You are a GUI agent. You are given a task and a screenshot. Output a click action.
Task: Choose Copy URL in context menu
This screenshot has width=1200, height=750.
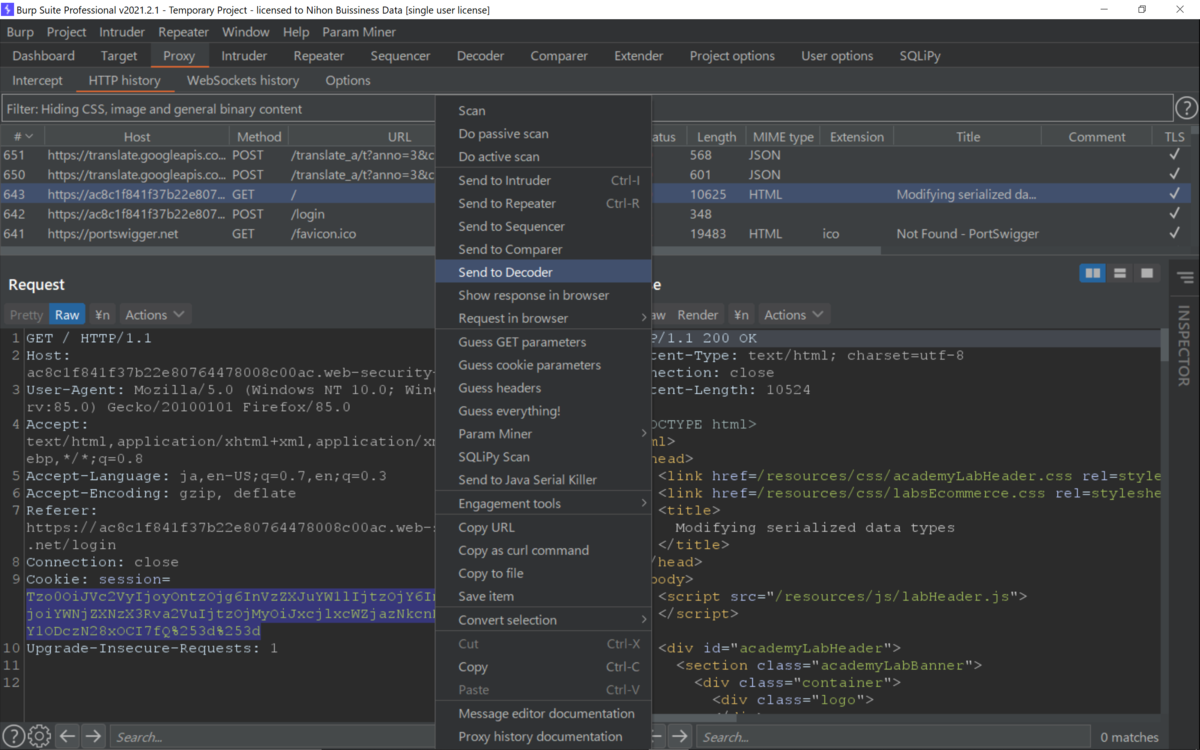[x=543, y=527]
